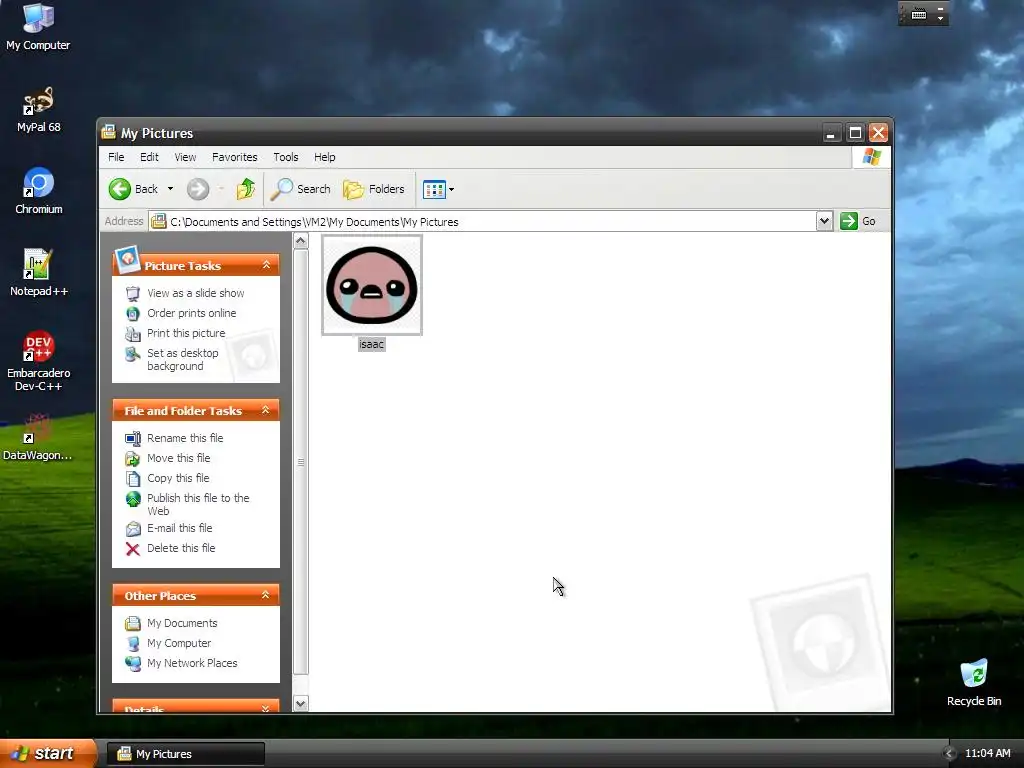Select the Recycle Bin icon

click(x=974, y=683)
